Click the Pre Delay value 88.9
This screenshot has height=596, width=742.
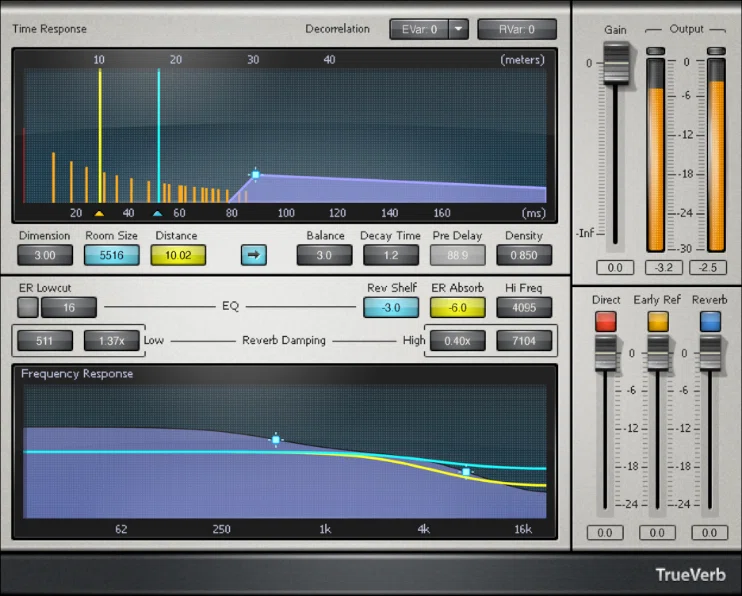tap(458, 255)
